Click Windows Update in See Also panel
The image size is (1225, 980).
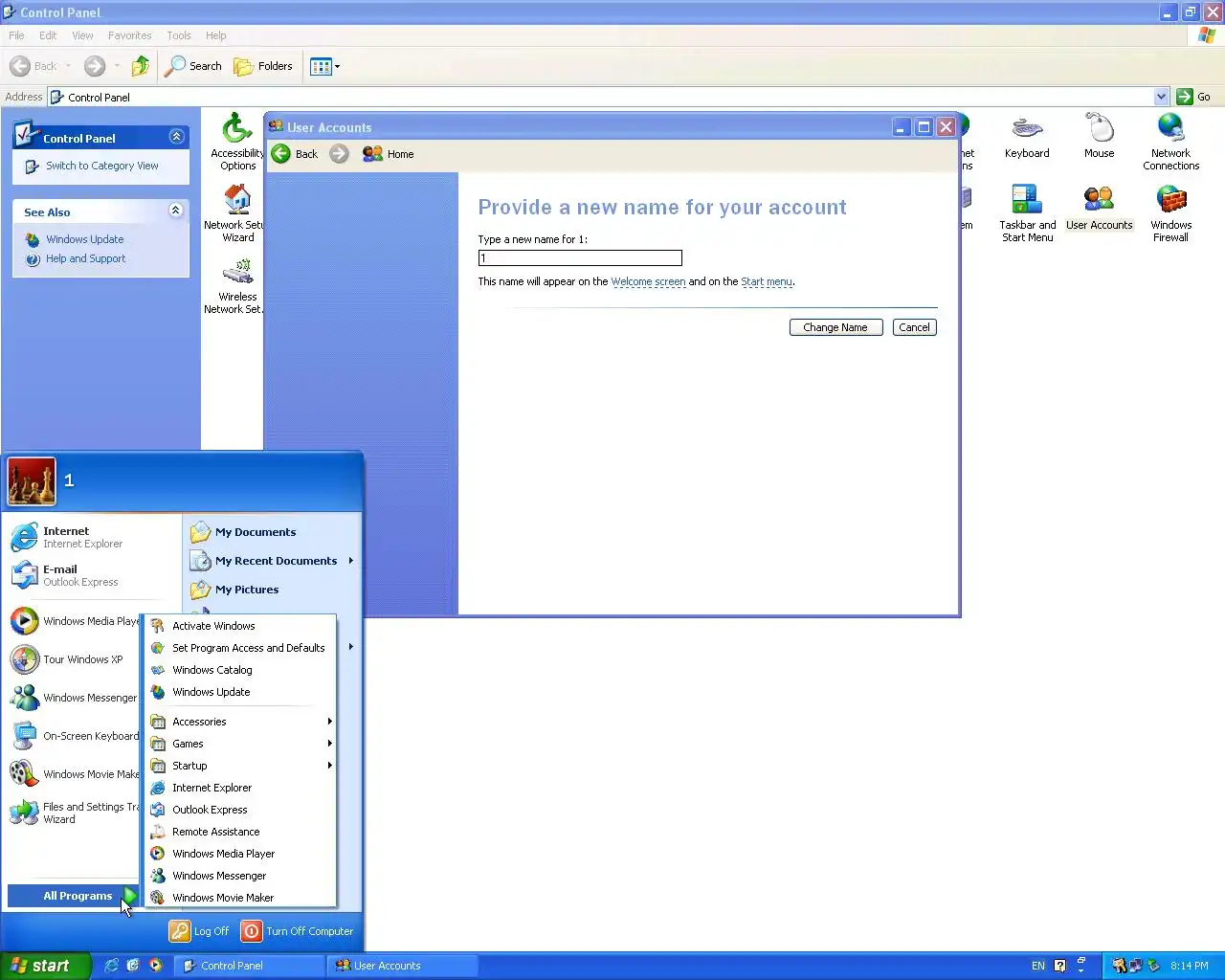tap(85, 239)
